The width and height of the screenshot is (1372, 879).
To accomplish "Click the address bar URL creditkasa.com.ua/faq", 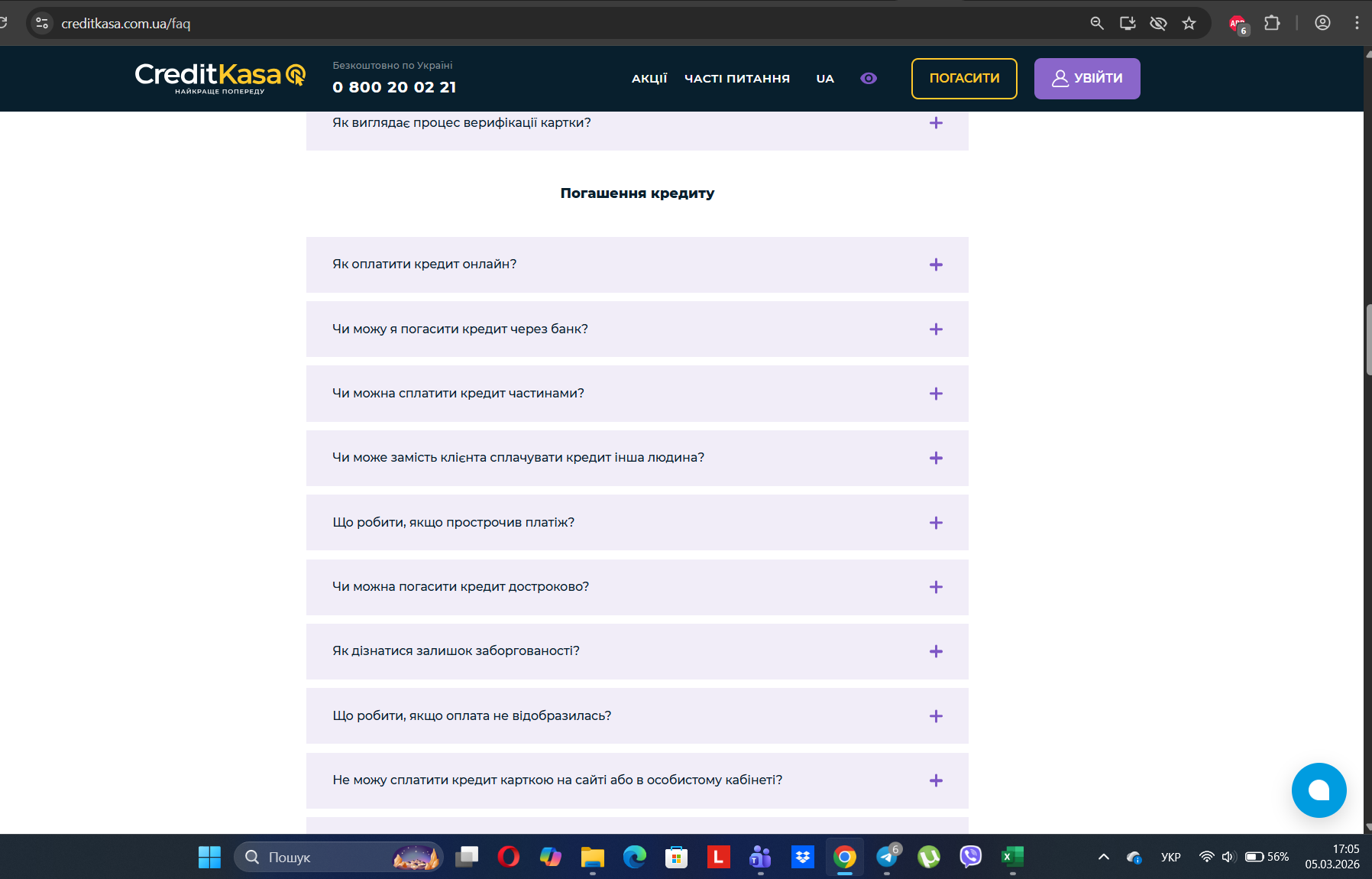I will (126, 24).
